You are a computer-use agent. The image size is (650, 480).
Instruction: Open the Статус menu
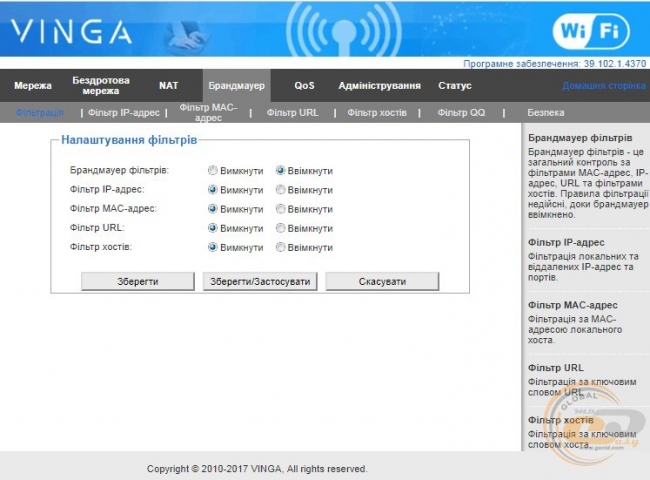455,86
